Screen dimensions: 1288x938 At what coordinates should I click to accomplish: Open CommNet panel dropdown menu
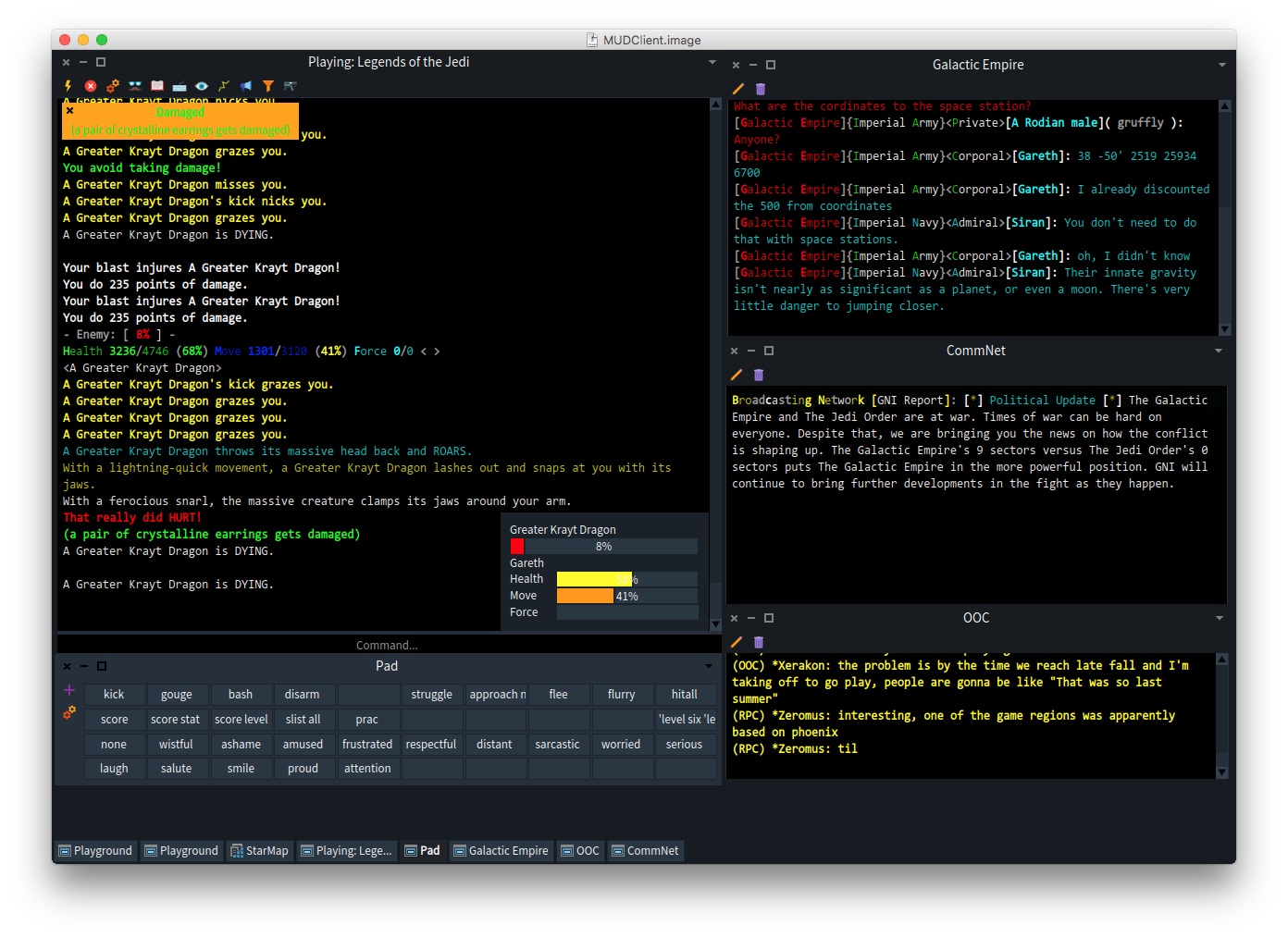coord(1219,351)
